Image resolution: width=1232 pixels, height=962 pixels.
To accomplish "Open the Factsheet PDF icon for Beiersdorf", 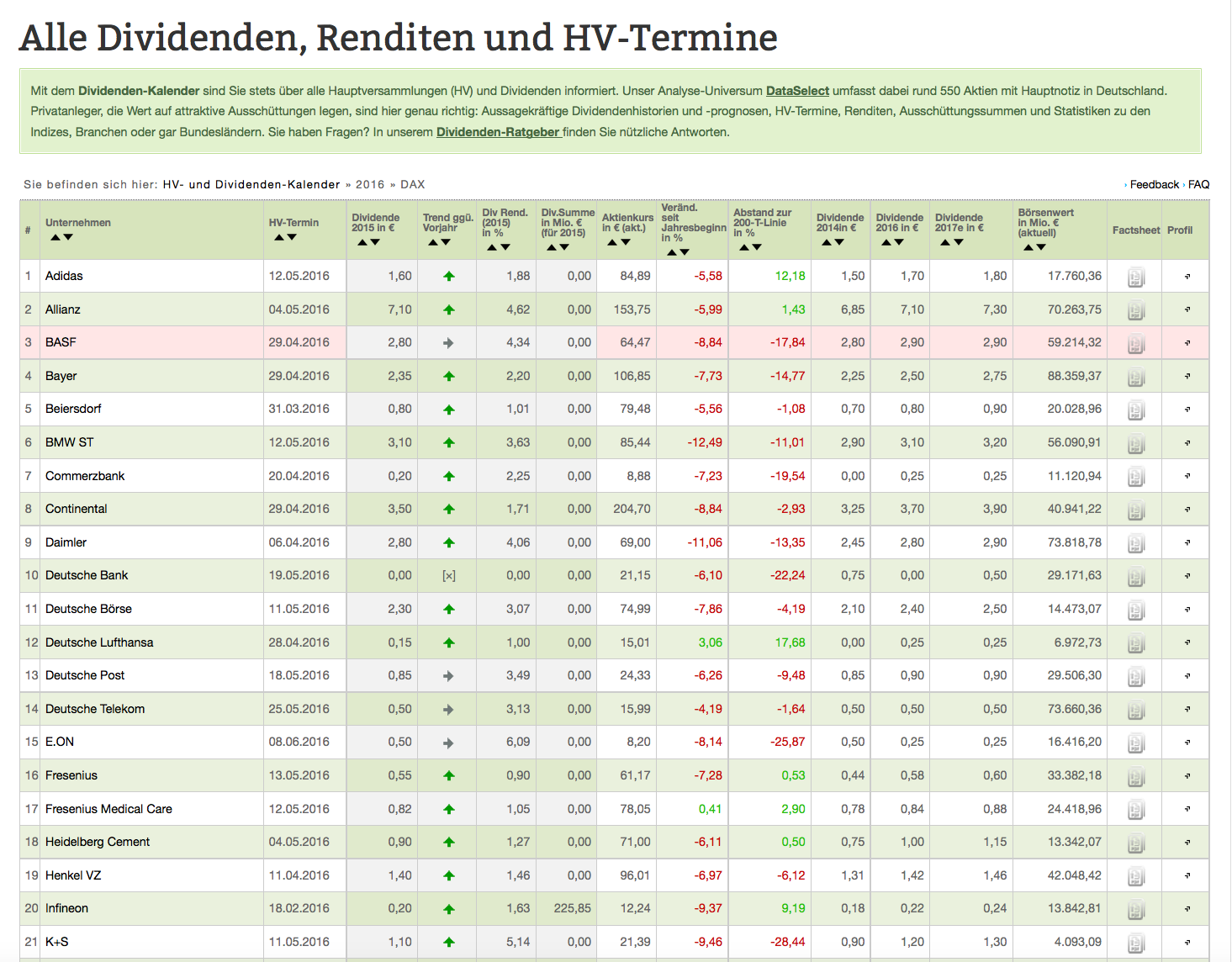I will pos(1136,410).
